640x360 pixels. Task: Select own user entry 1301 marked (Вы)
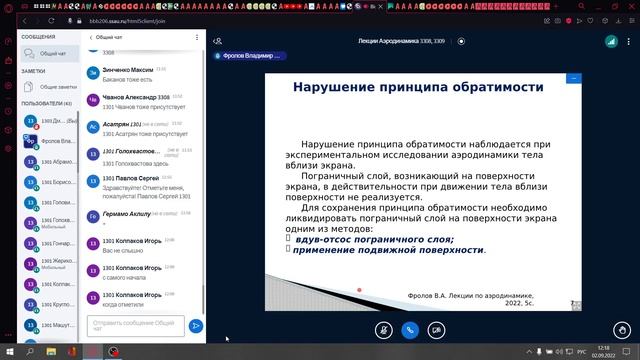[x=49, y=121]
